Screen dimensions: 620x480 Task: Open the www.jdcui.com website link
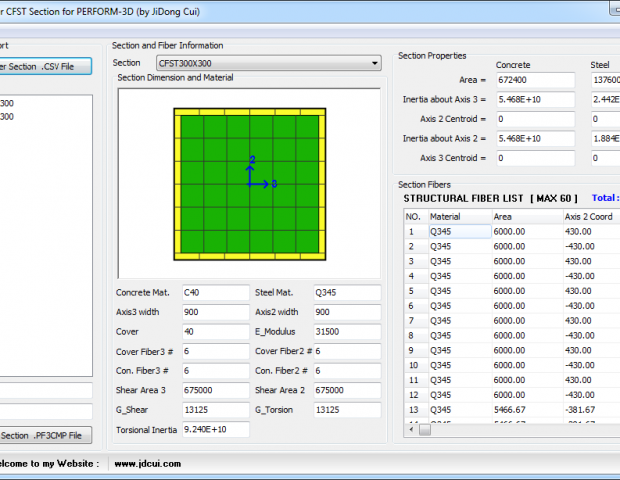pos(145,464)
